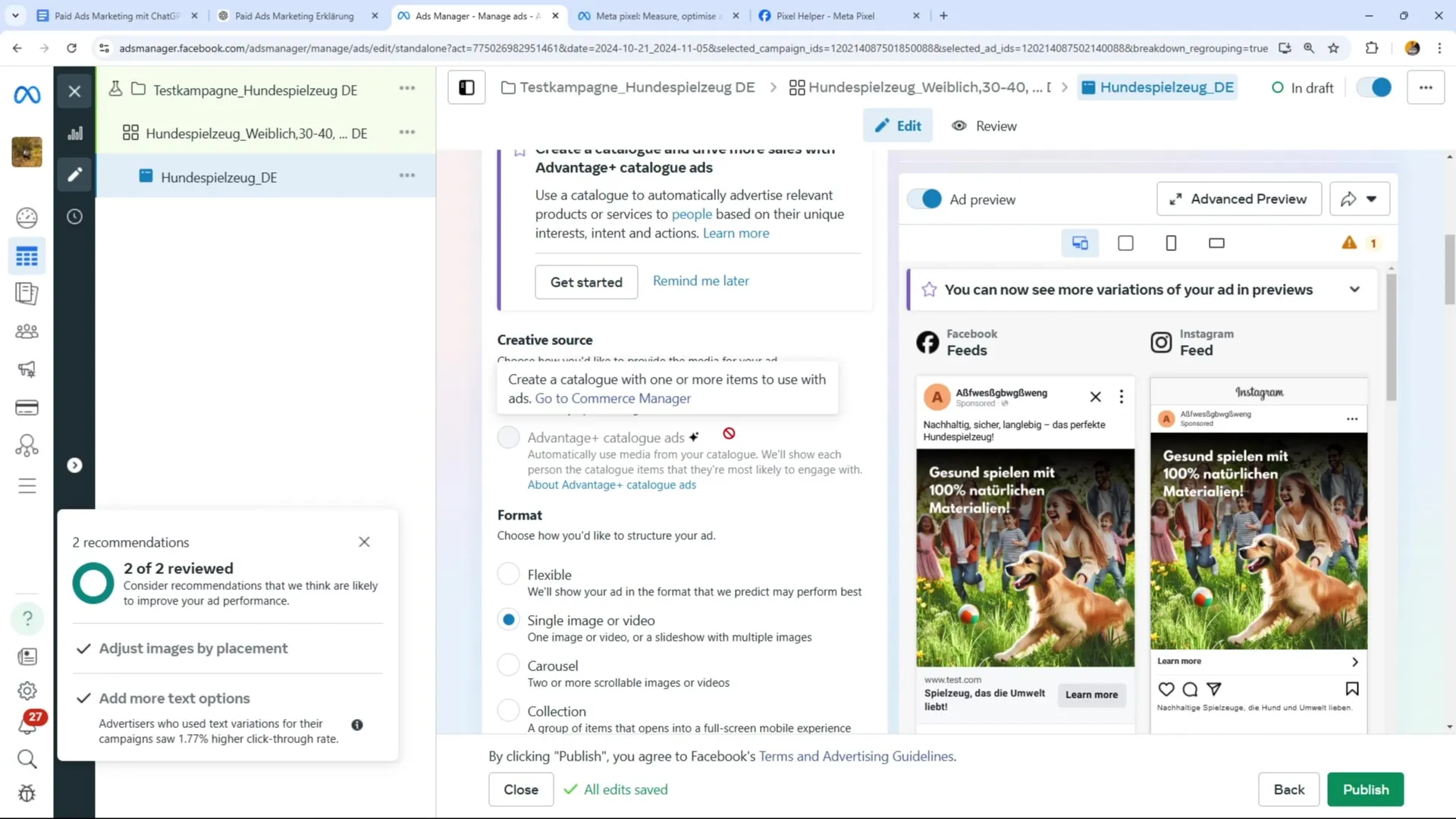Screen dimensions: 1456x819
Task: Switch to Paid Ads Marketing Erklärung tab
Action: [x=295, y=16]
